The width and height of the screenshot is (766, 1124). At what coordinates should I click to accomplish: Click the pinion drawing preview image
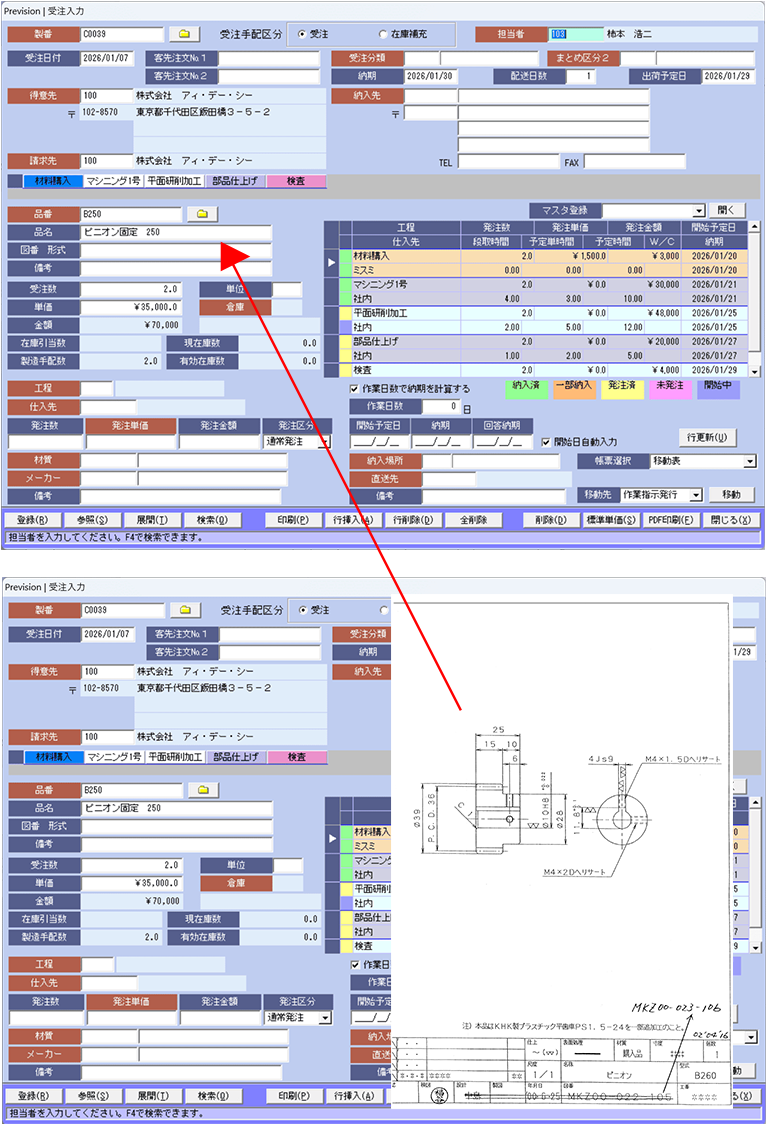(x=560, y=850)
